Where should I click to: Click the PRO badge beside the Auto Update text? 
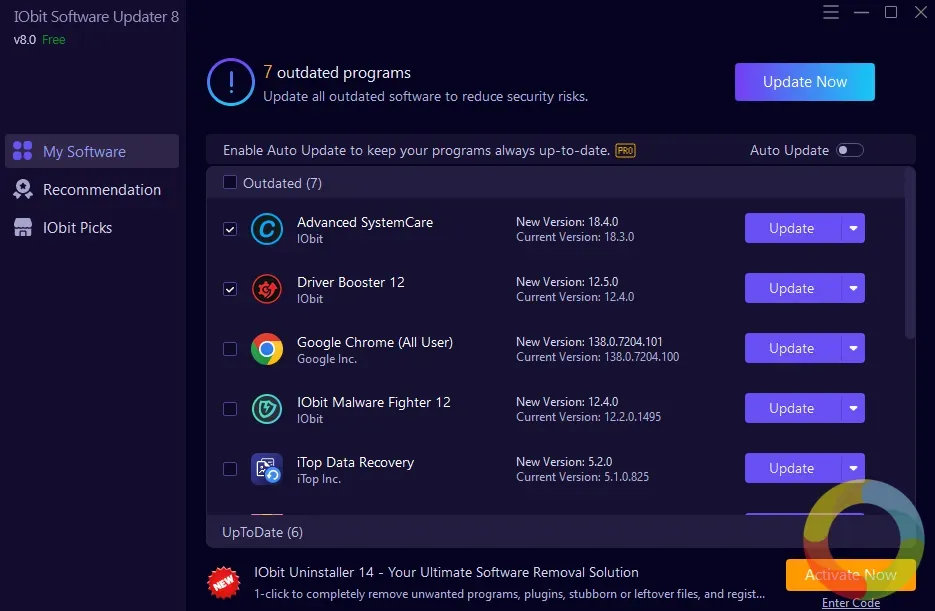(x=625, y=151)
